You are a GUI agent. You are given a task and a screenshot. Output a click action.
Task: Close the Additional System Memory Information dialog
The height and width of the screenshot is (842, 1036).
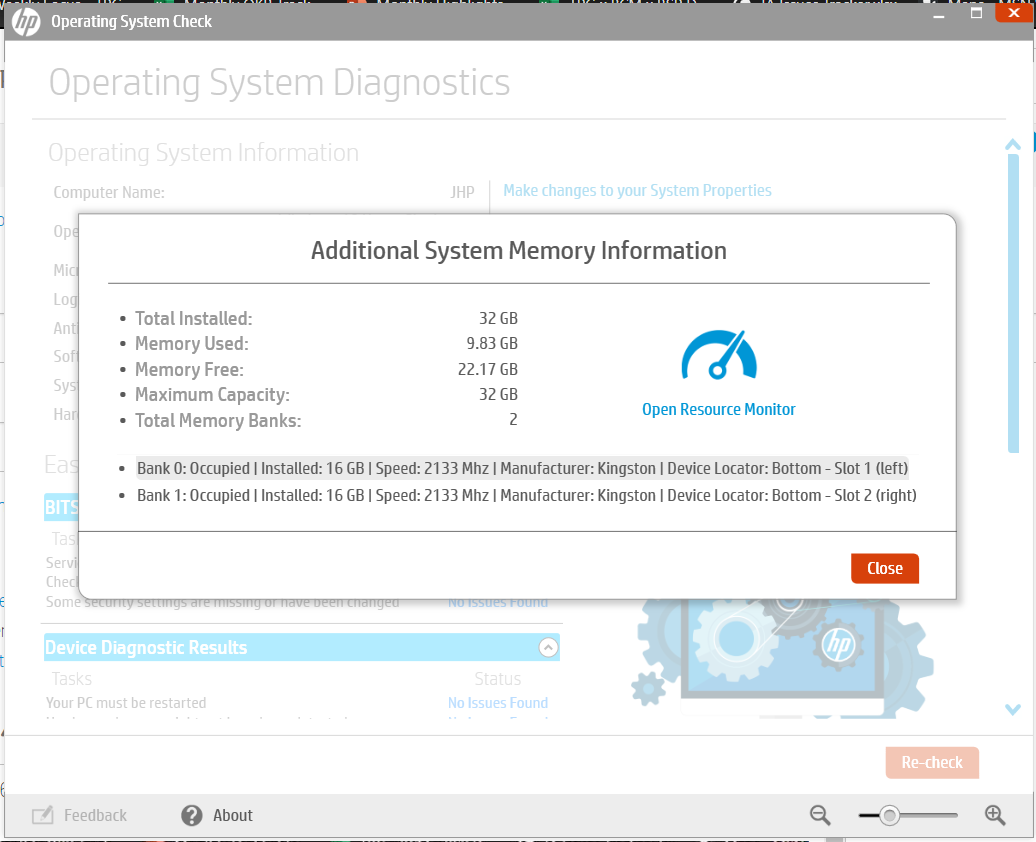tap(884, 567)
